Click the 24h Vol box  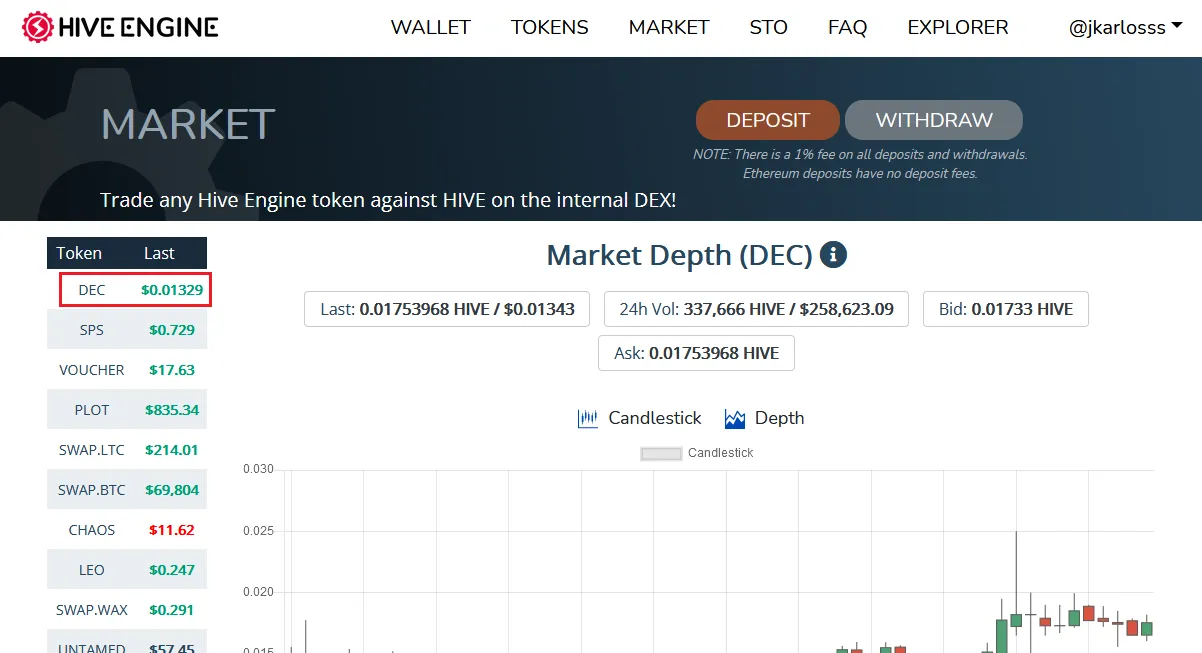756,309
